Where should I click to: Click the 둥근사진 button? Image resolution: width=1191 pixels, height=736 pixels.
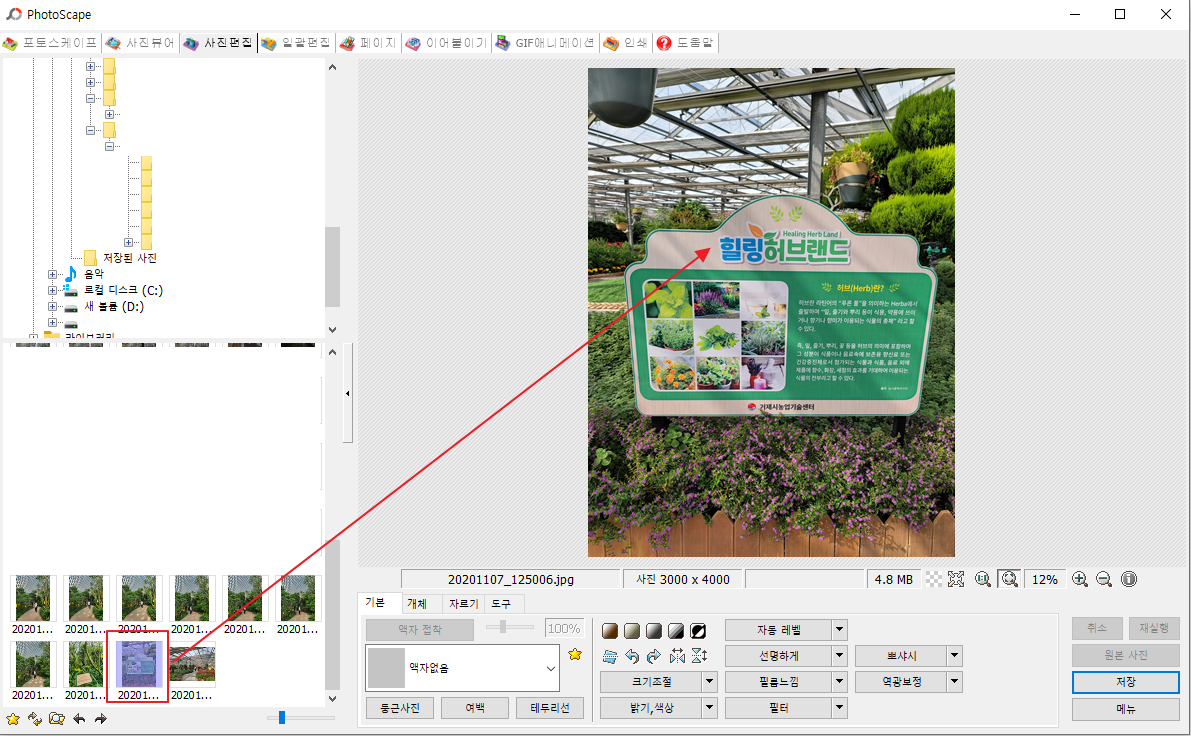tap(400, 708)
